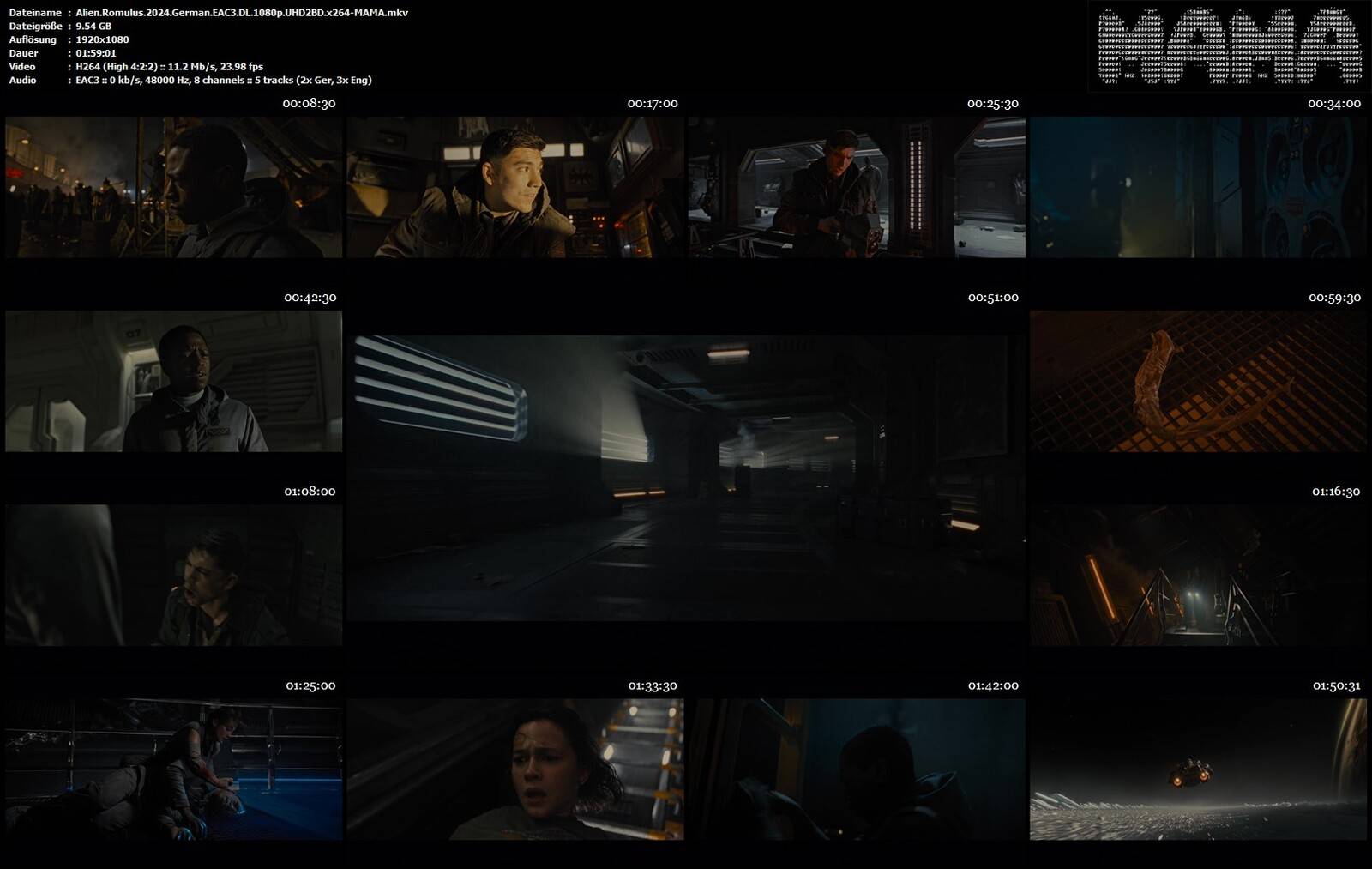
Task: Click the MAMA ASCII-art logo
Action: (x=1229, y=46)
